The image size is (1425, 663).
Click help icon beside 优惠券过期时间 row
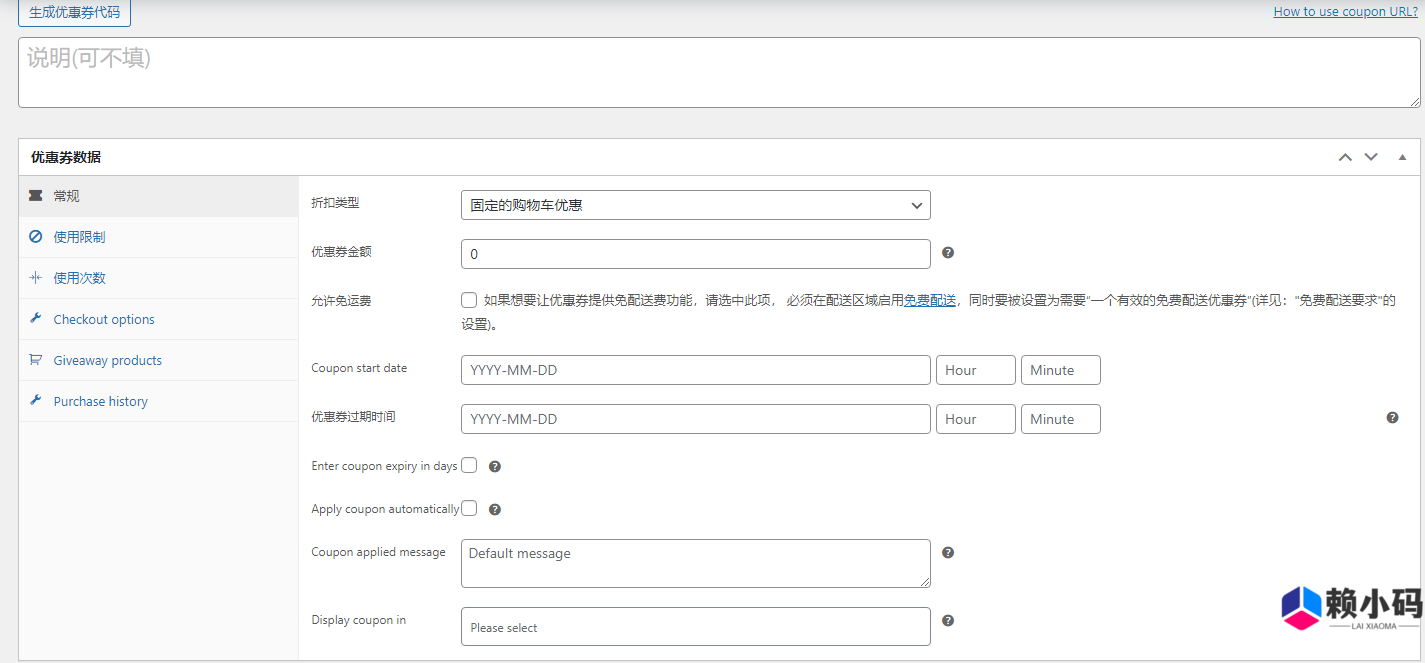[x=1392, y=418]
